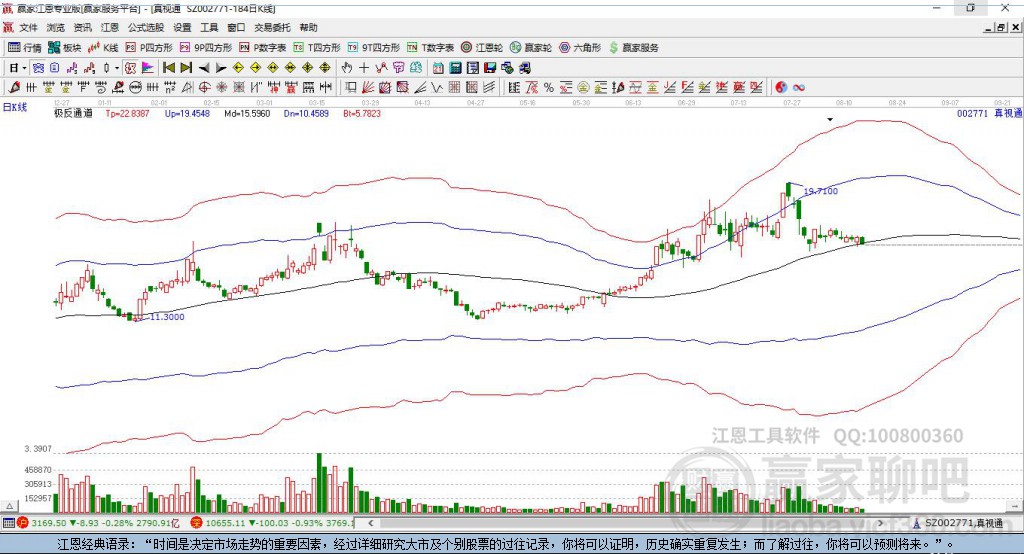Click the calendar date icon

point(438,68)
